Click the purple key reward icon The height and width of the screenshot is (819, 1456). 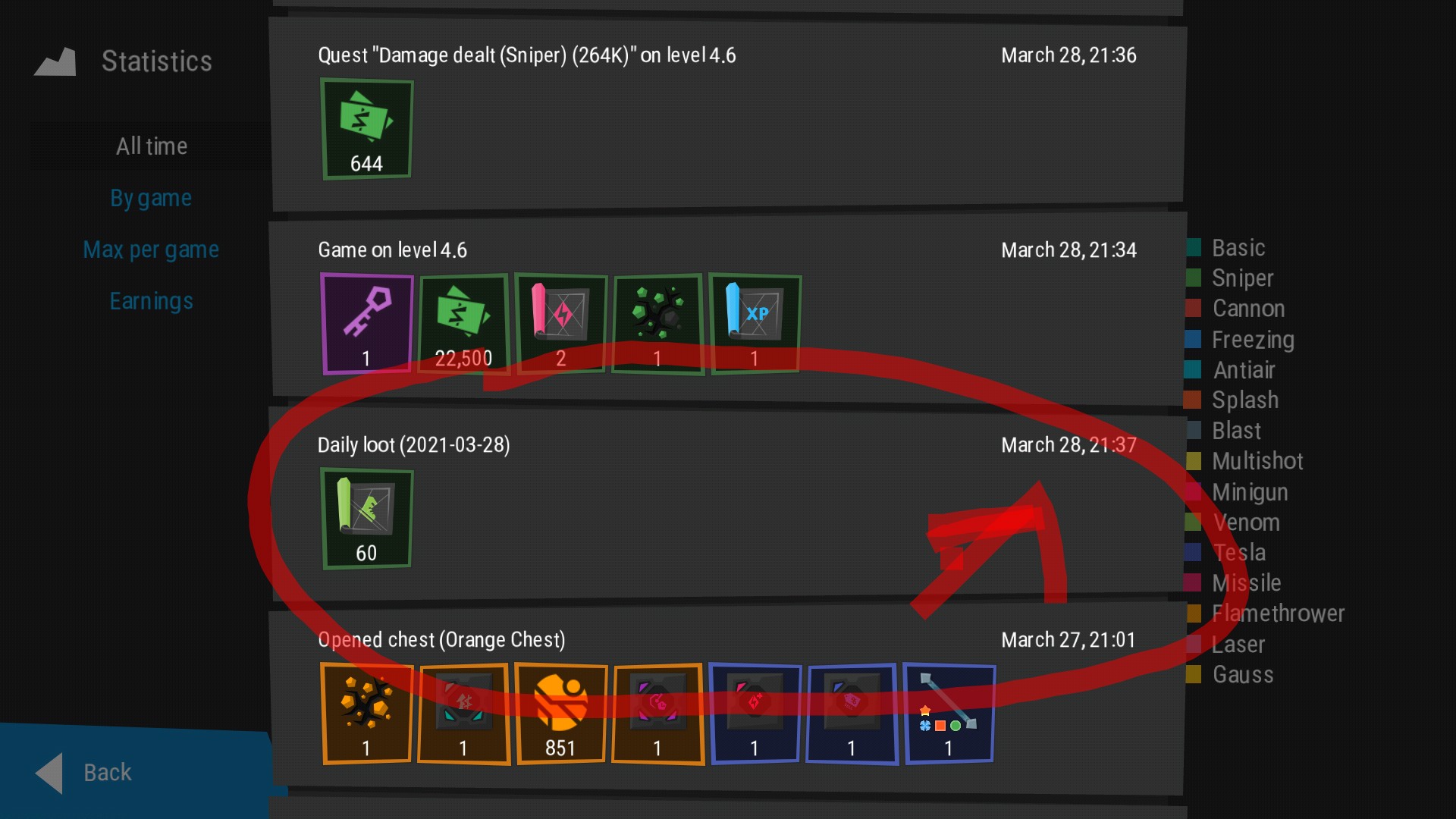pos(366,324)
